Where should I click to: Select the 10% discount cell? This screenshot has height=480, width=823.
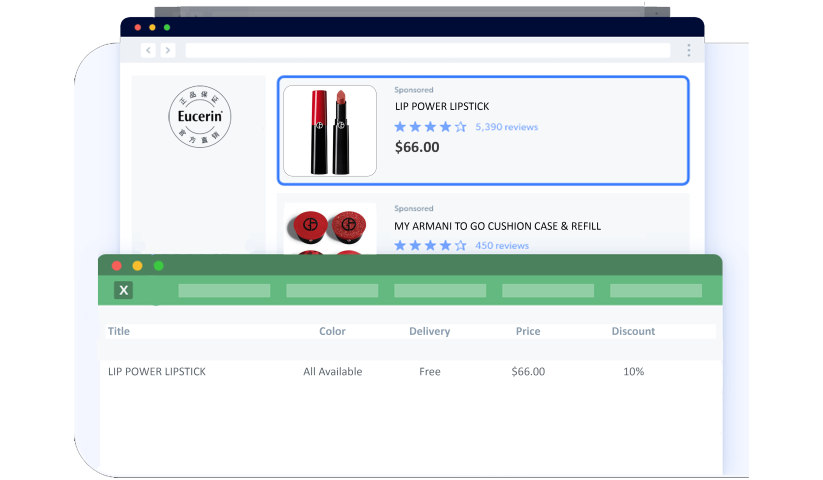634,371
